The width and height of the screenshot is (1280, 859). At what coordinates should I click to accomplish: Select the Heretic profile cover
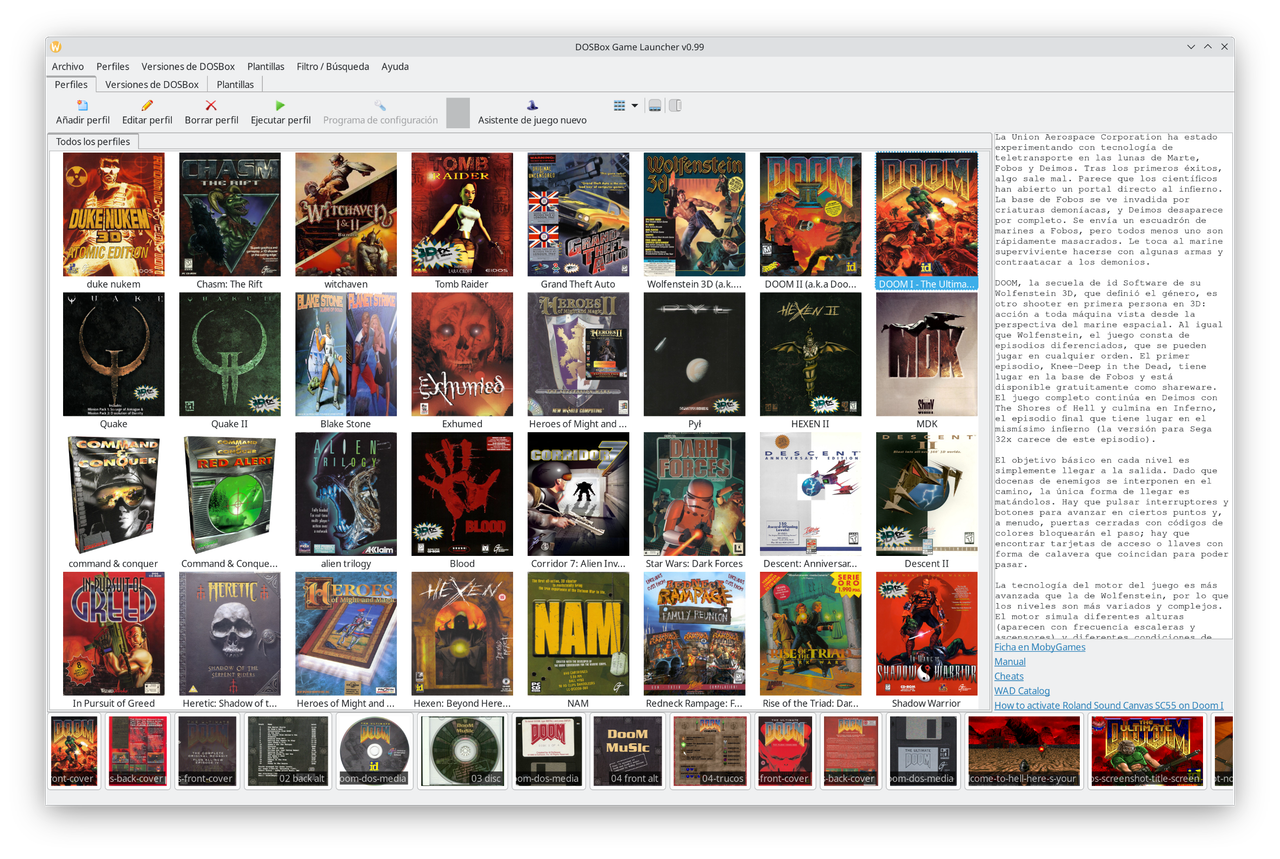coord(230,634)
